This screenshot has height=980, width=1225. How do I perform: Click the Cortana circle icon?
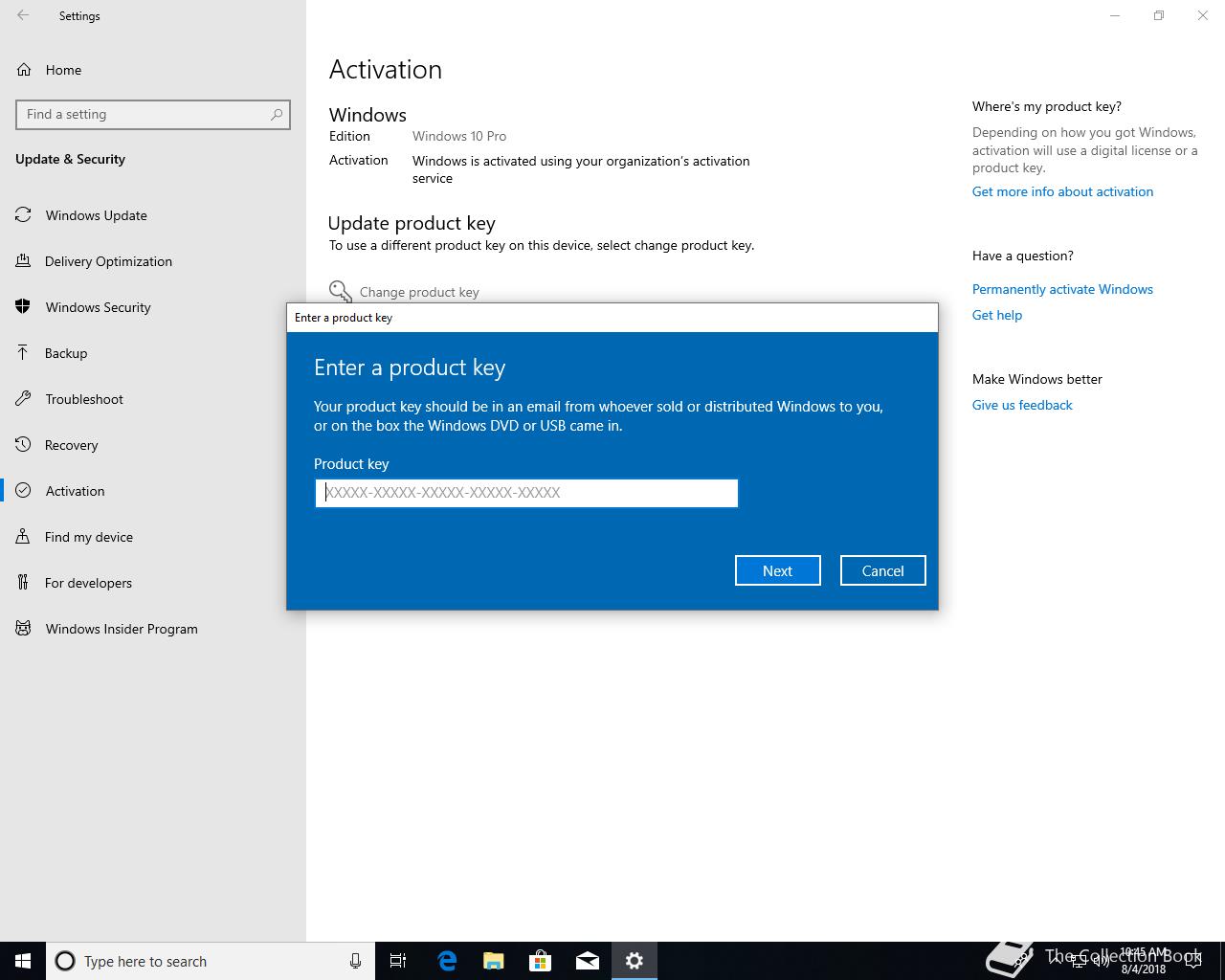tap(65, 961)
